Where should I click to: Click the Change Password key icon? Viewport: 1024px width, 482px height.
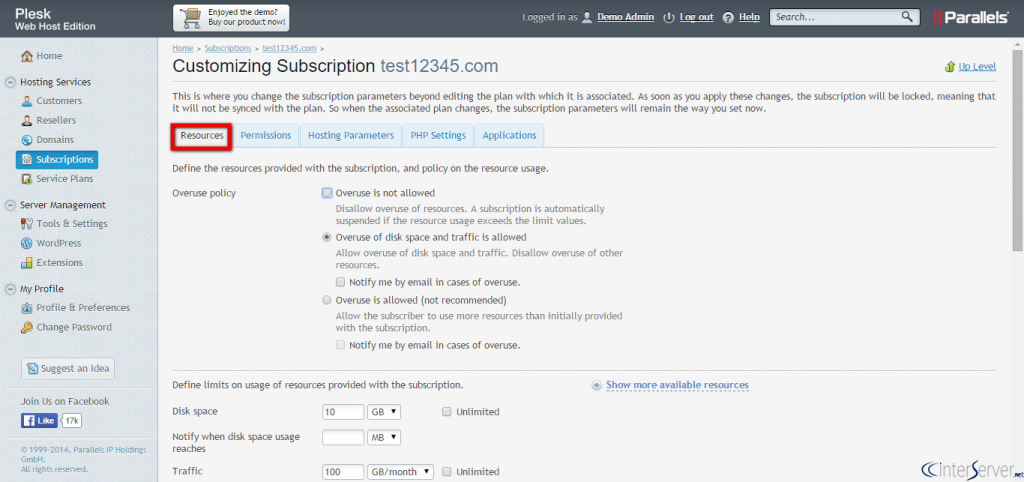[x=27, y=328]
